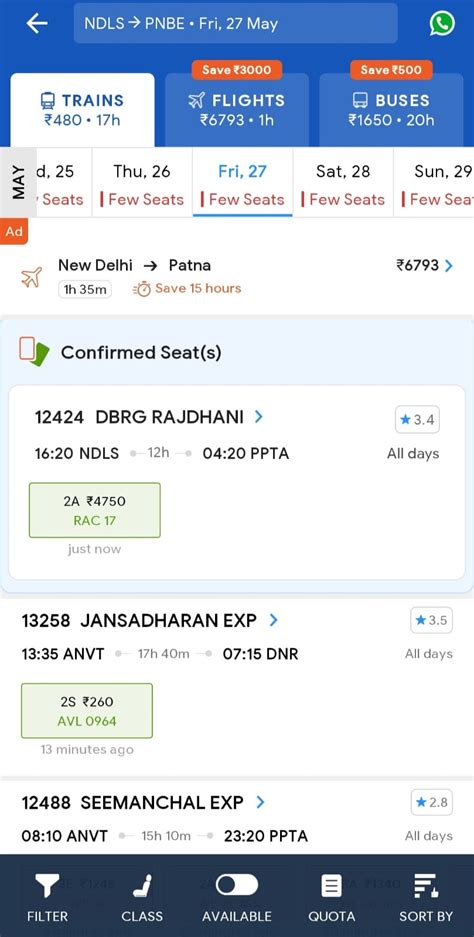Open flight offer ₹6793 chevron
The width and height of the screenshot is (474, 937).
[449, 265]
